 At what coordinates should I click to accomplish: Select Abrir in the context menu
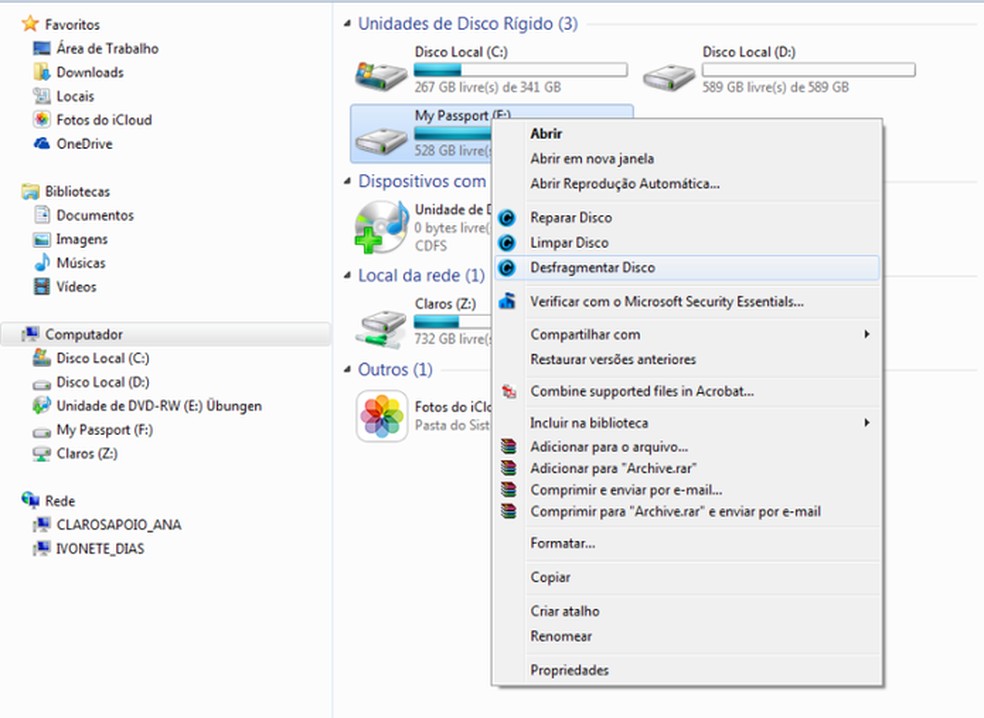[687, 134]
